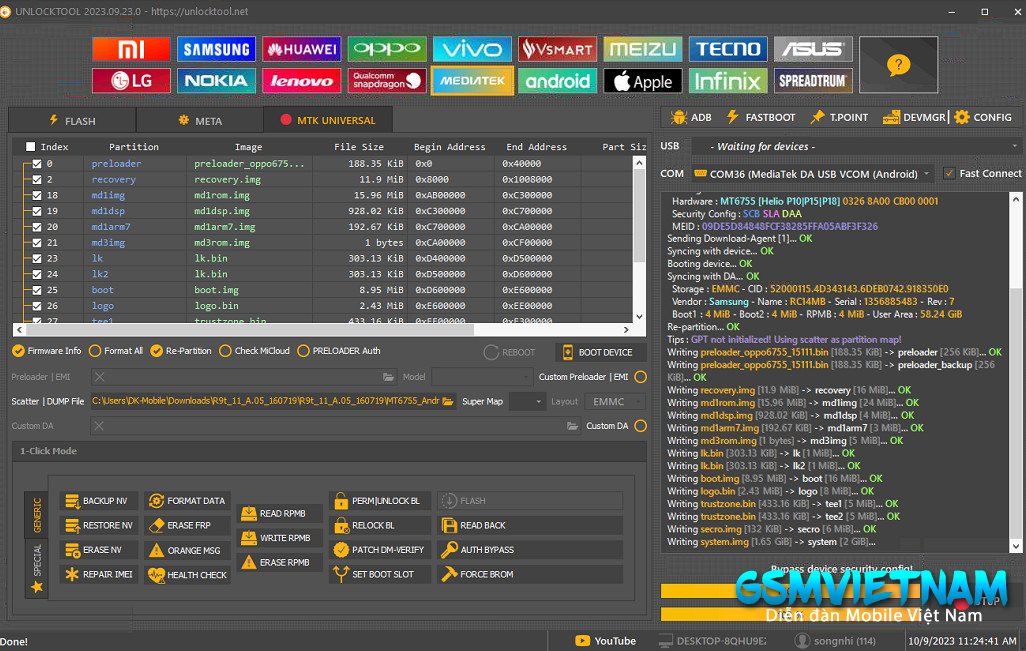
Task: Browse for the Scatter file folder icon
Action: (448, 401)
